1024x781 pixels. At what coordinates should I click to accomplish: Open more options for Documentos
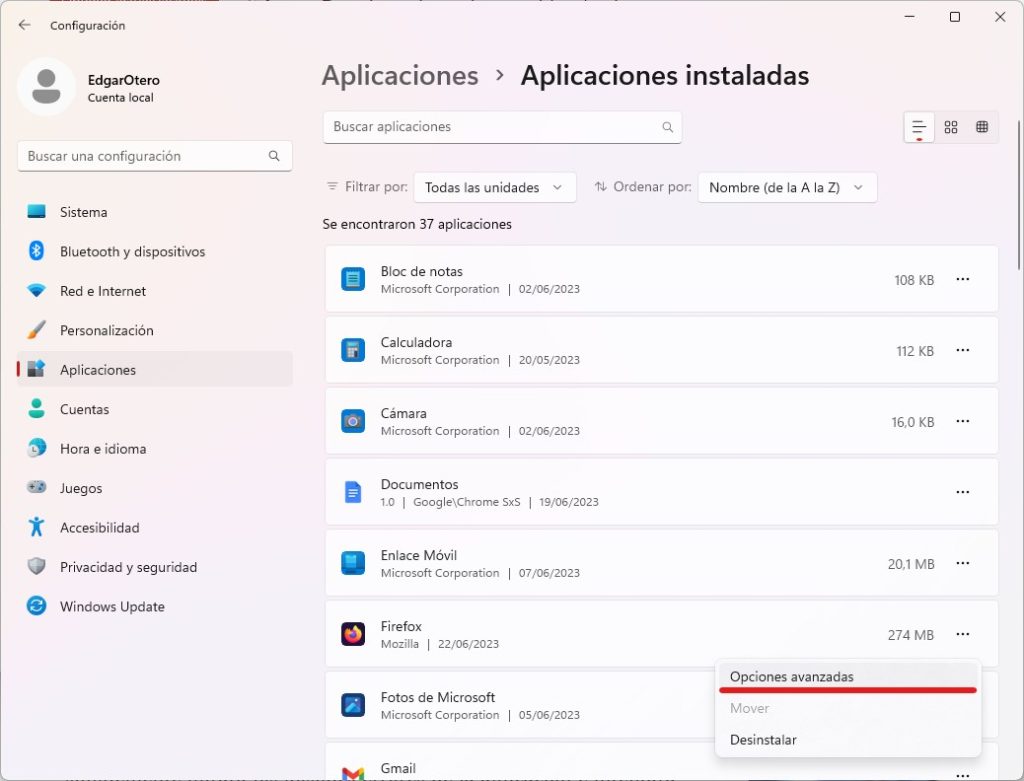pos(963,492)
